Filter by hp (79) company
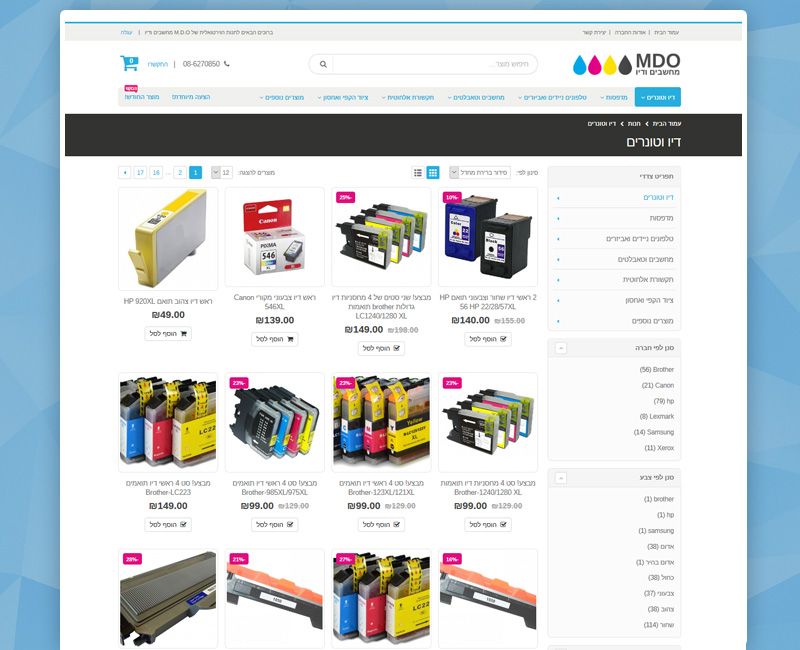The height and width of the screenshot is (650, 800). 664,401
